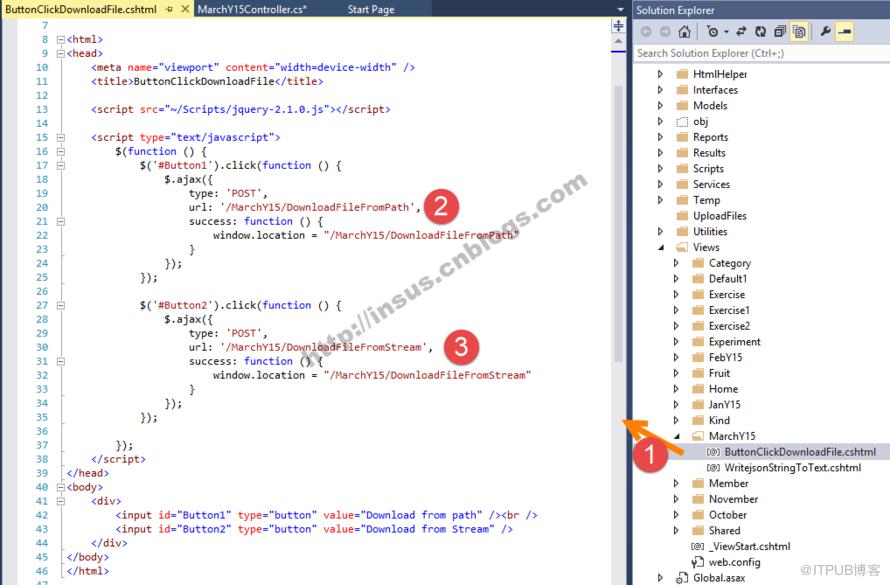Image resolution: width=890 pixels, height=585 pixels.
Task: Open Properties with the wrench icon
Action: click(x=825, y=32)
